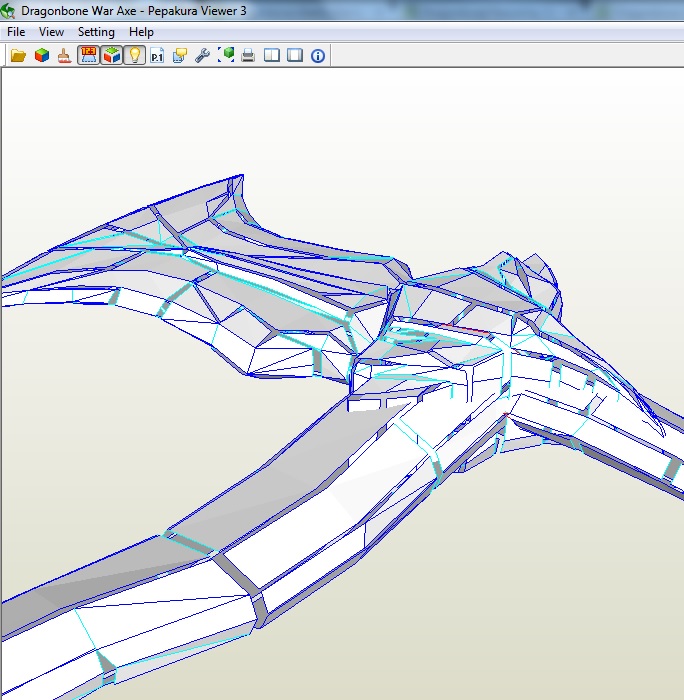Click the P.1 page number icon

[157, 56]
